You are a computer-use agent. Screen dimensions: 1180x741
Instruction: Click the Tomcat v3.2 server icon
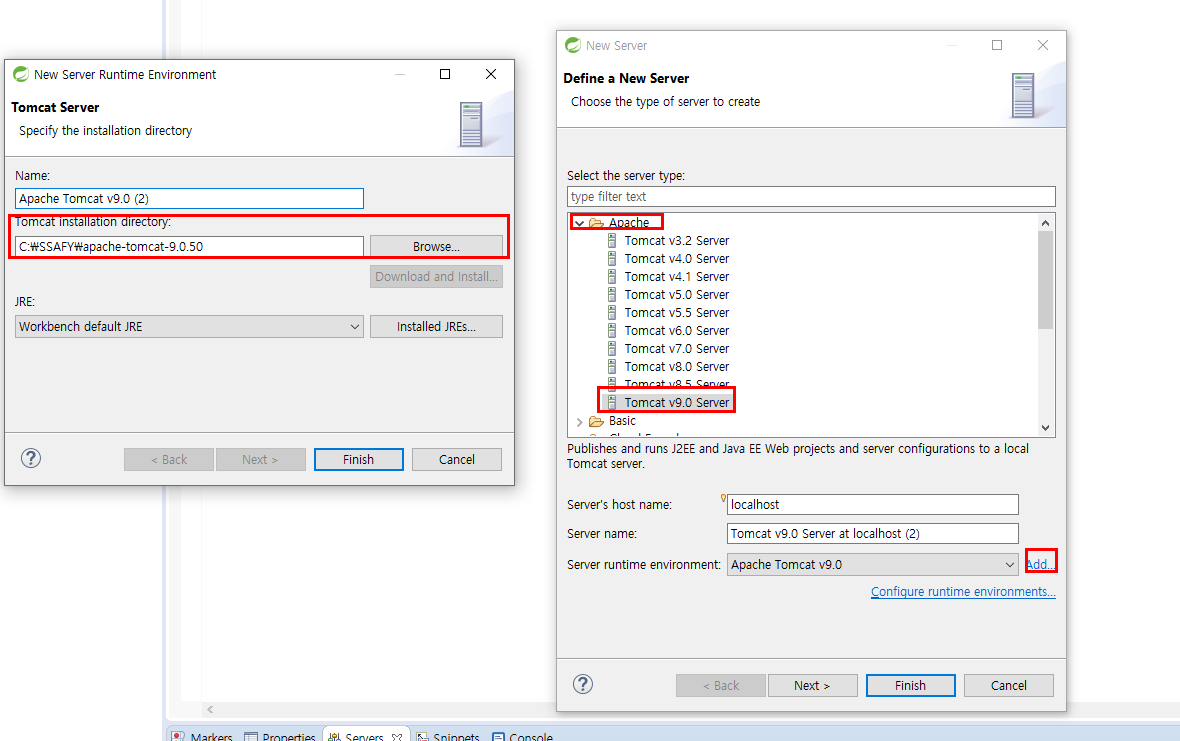(x=612, y=241)
